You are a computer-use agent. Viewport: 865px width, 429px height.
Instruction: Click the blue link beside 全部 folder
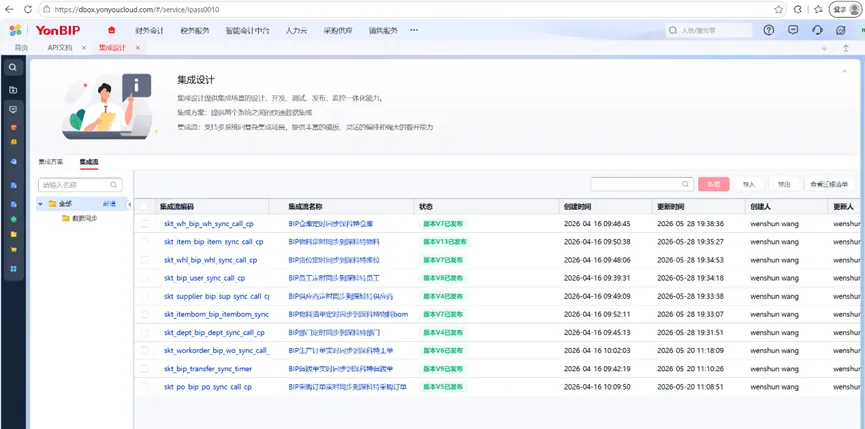(109, 204)
